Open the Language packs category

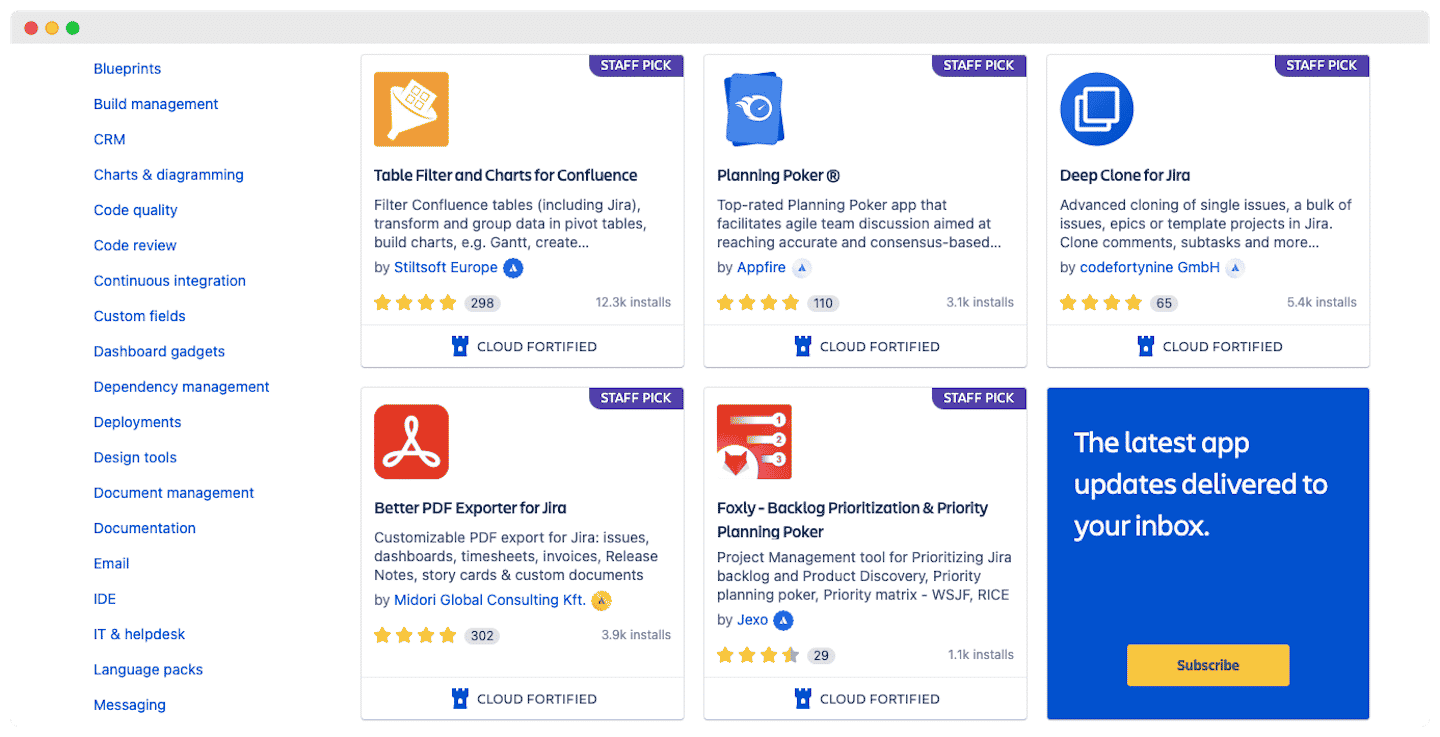(148, 670)
